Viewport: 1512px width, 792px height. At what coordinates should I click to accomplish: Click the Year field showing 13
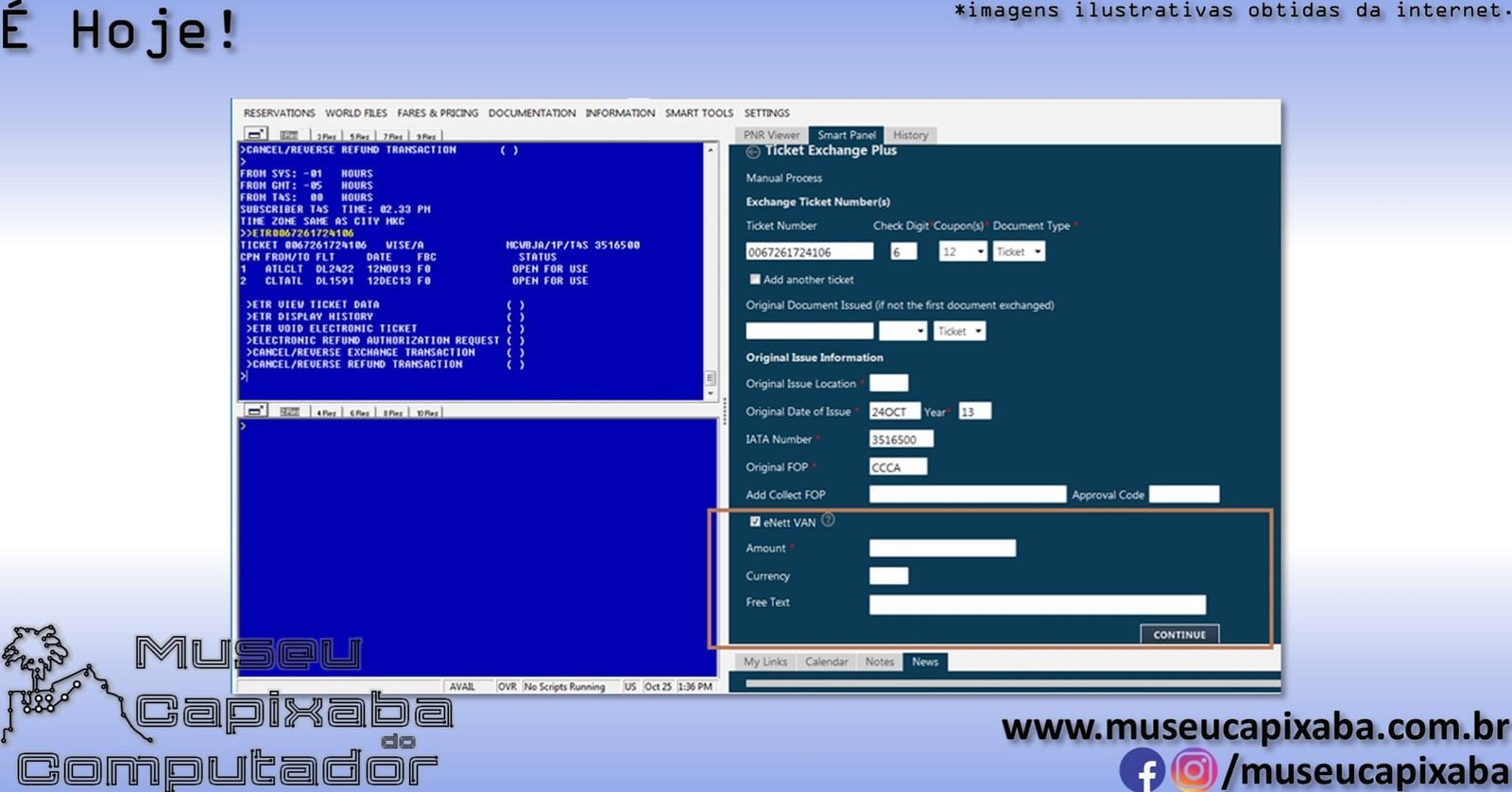pos(974,411)
